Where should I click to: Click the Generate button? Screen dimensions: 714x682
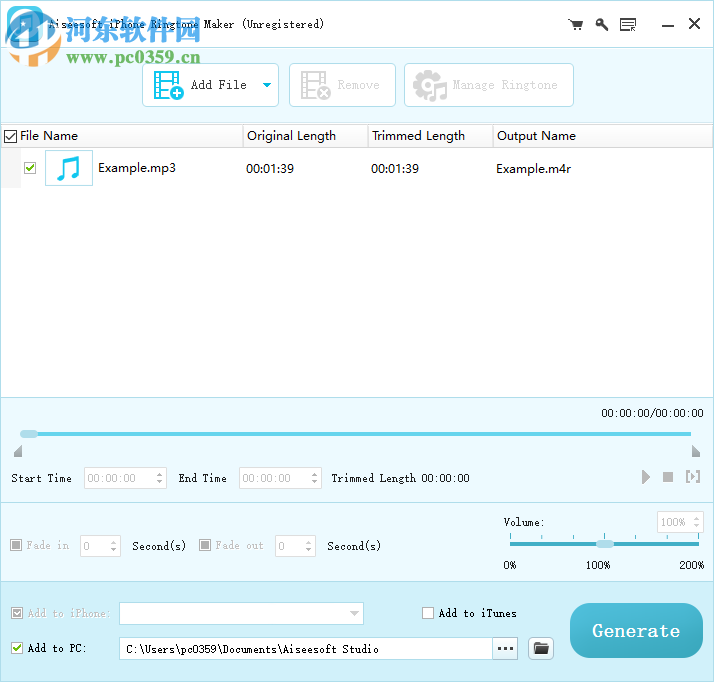(636, 631)
